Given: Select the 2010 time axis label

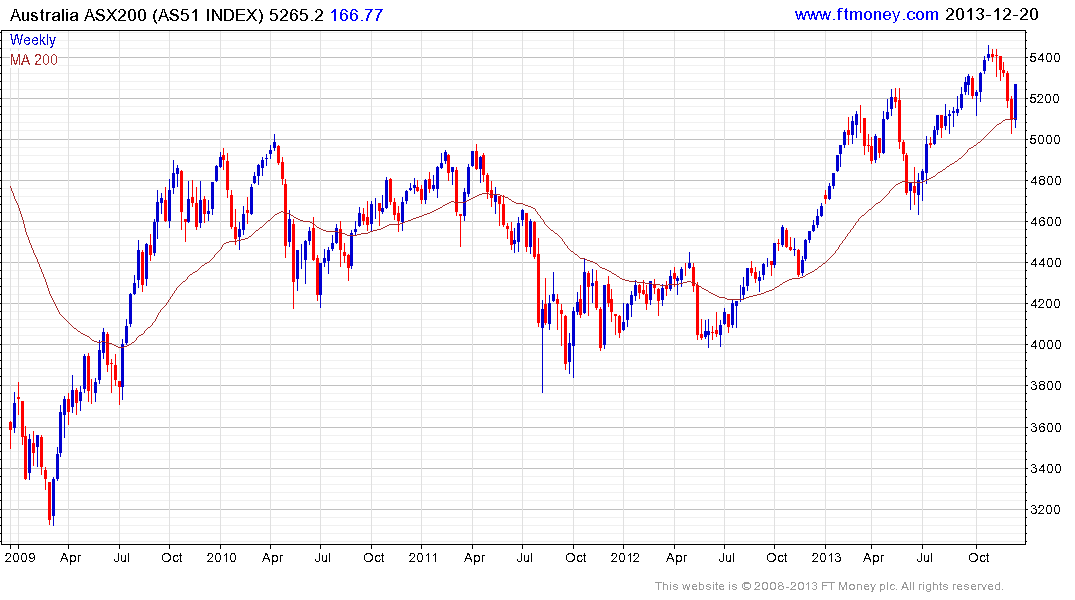Looking at the screenshot, I should point(221,557).
